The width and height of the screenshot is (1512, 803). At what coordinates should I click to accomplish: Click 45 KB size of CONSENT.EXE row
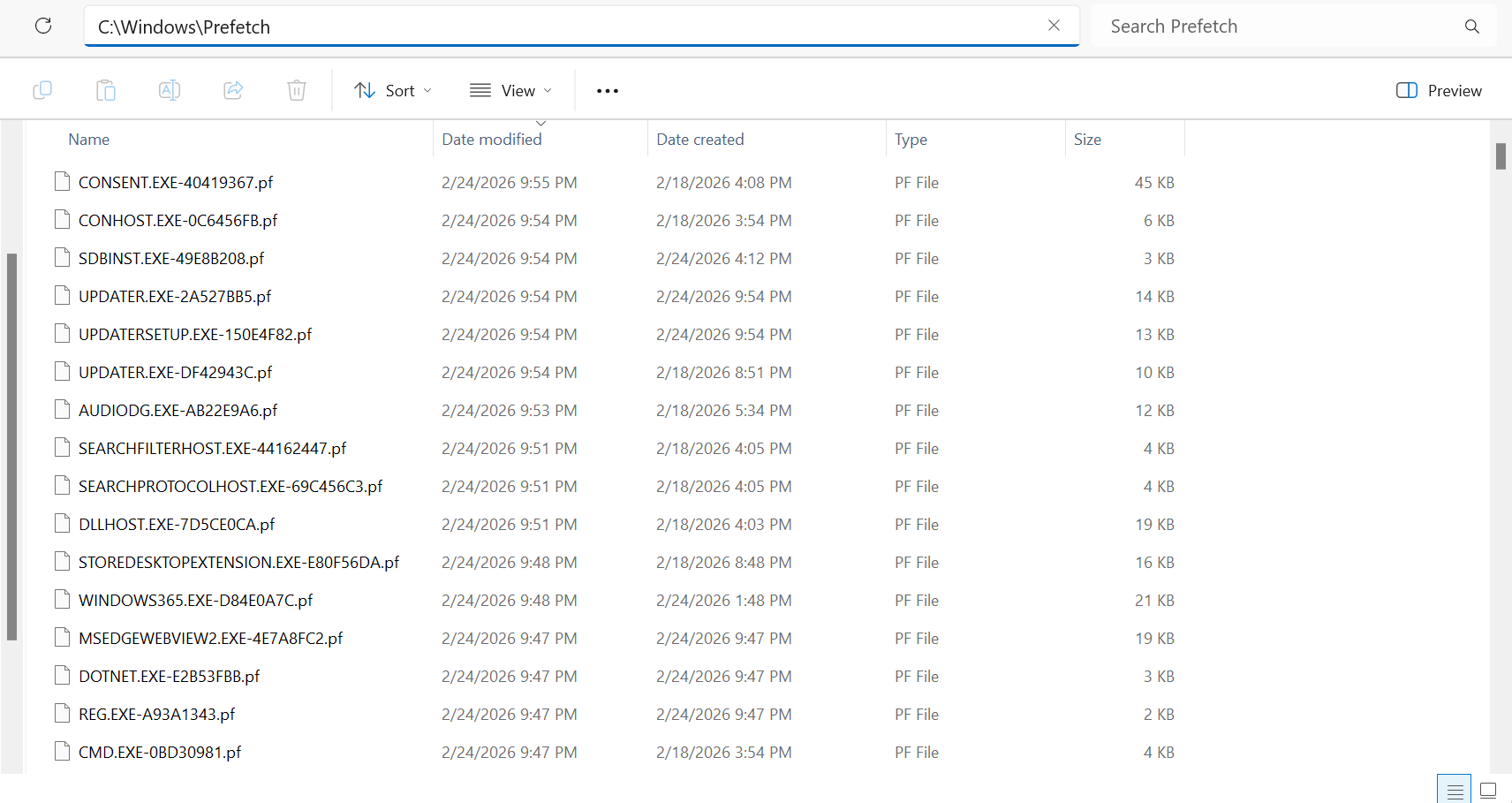pos(1154,183)
